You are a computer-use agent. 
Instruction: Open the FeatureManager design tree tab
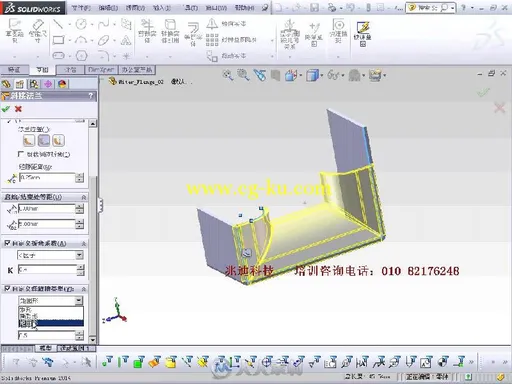tap(6, 84)
